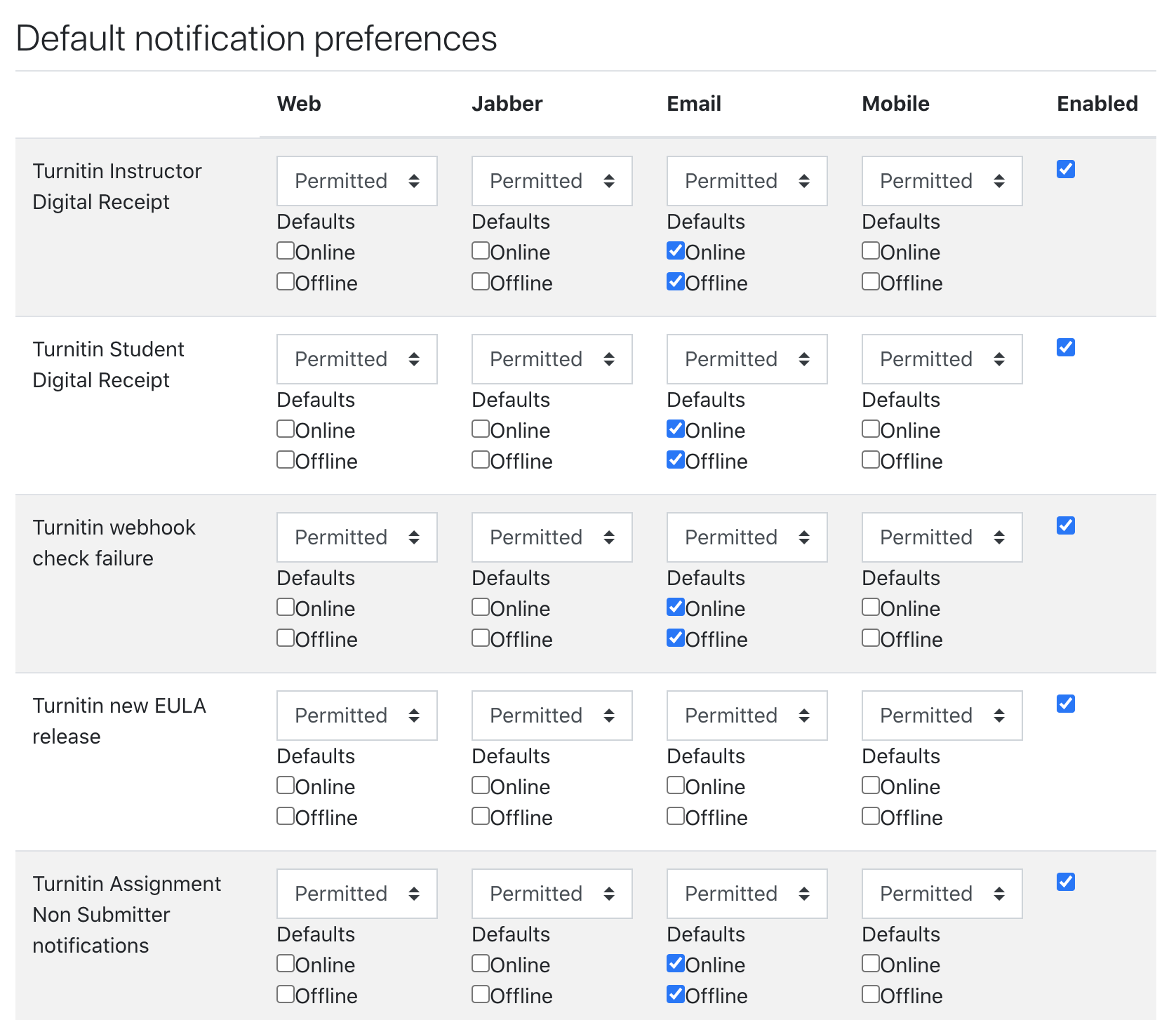Check Email Offline for Turnitin new EULA release

(x=676, y=816)
